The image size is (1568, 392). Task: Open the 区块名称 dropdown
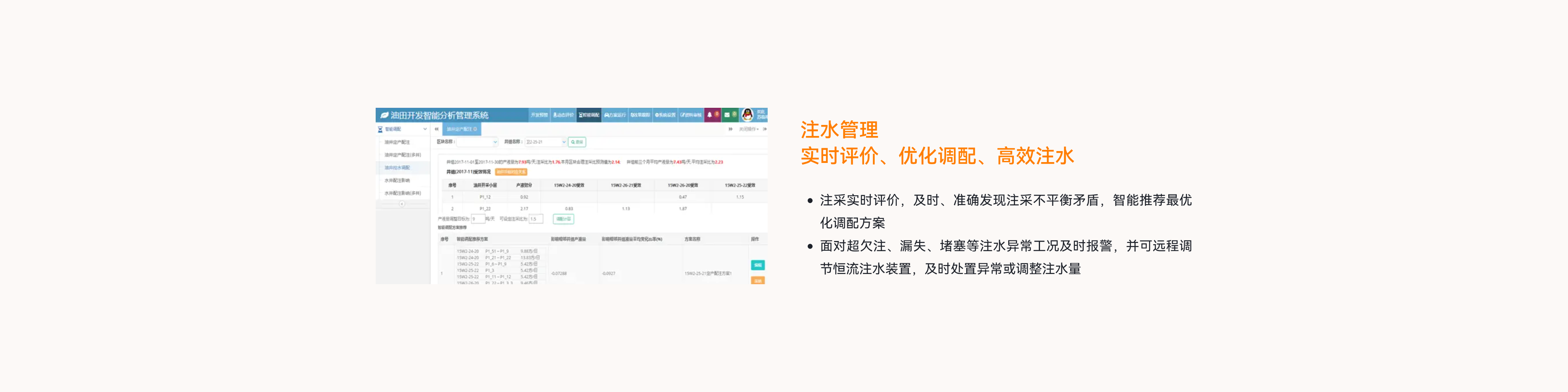(x=478, y=142)
